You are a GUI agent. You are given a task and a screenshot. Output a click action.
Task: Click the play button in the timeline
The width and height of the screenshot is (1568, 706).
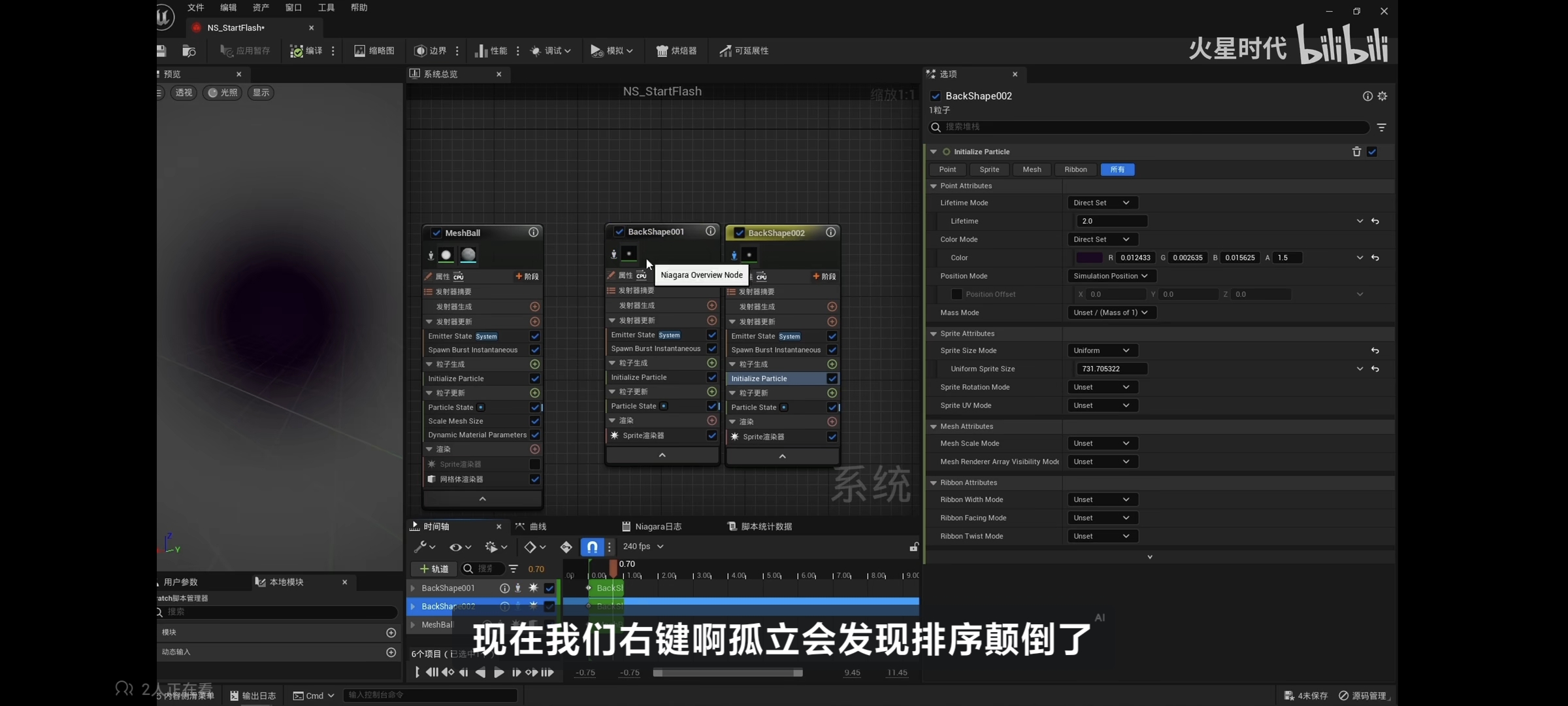(498, 672)
